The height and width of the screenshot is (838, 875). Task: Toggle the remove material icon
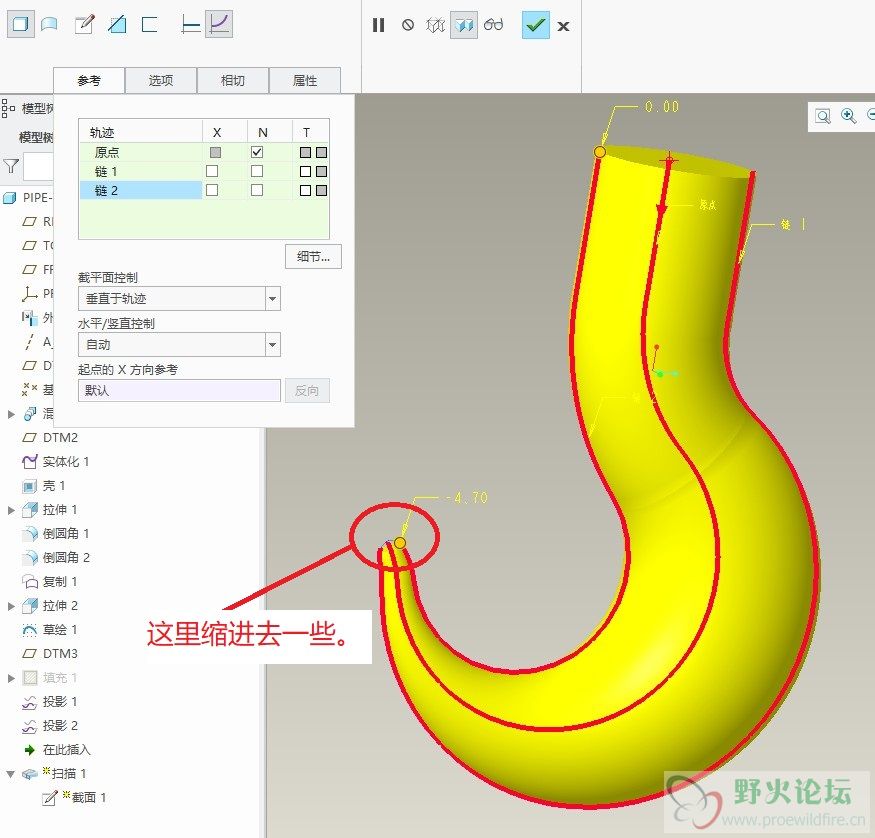(117, 25)
